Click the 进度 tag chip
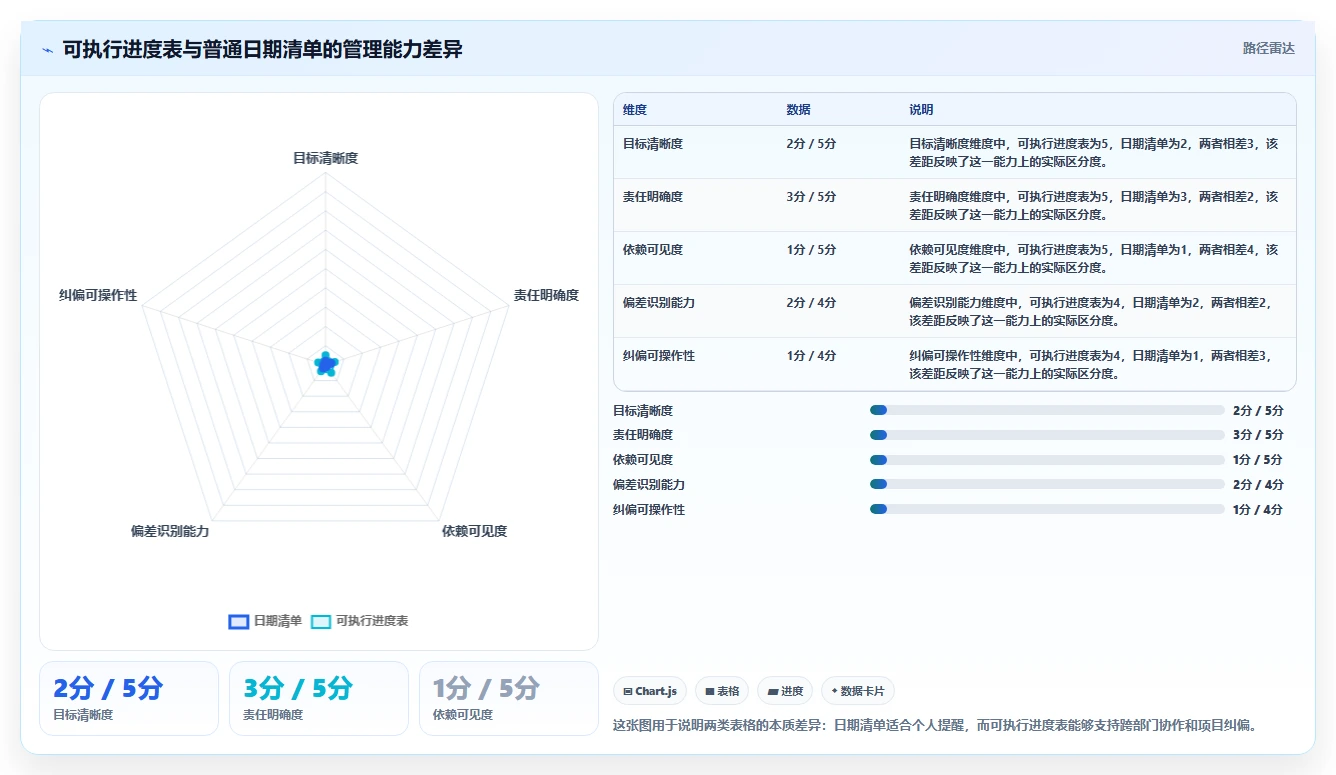This screenshot has height=775, width=1336. point(785,691)
